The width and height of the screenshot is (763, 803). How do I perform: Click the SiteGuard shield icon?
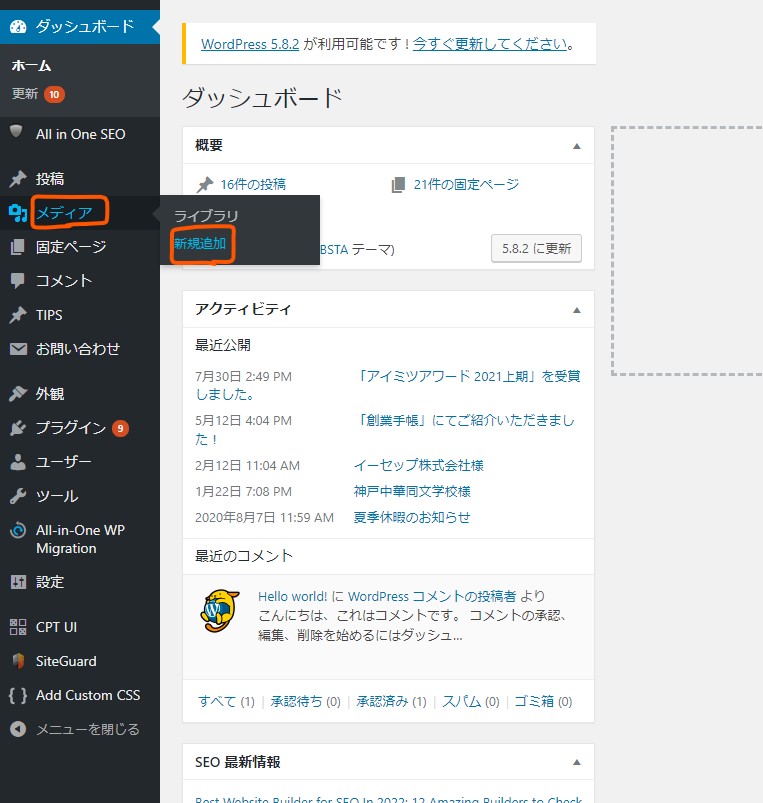[x=18, y=661]
